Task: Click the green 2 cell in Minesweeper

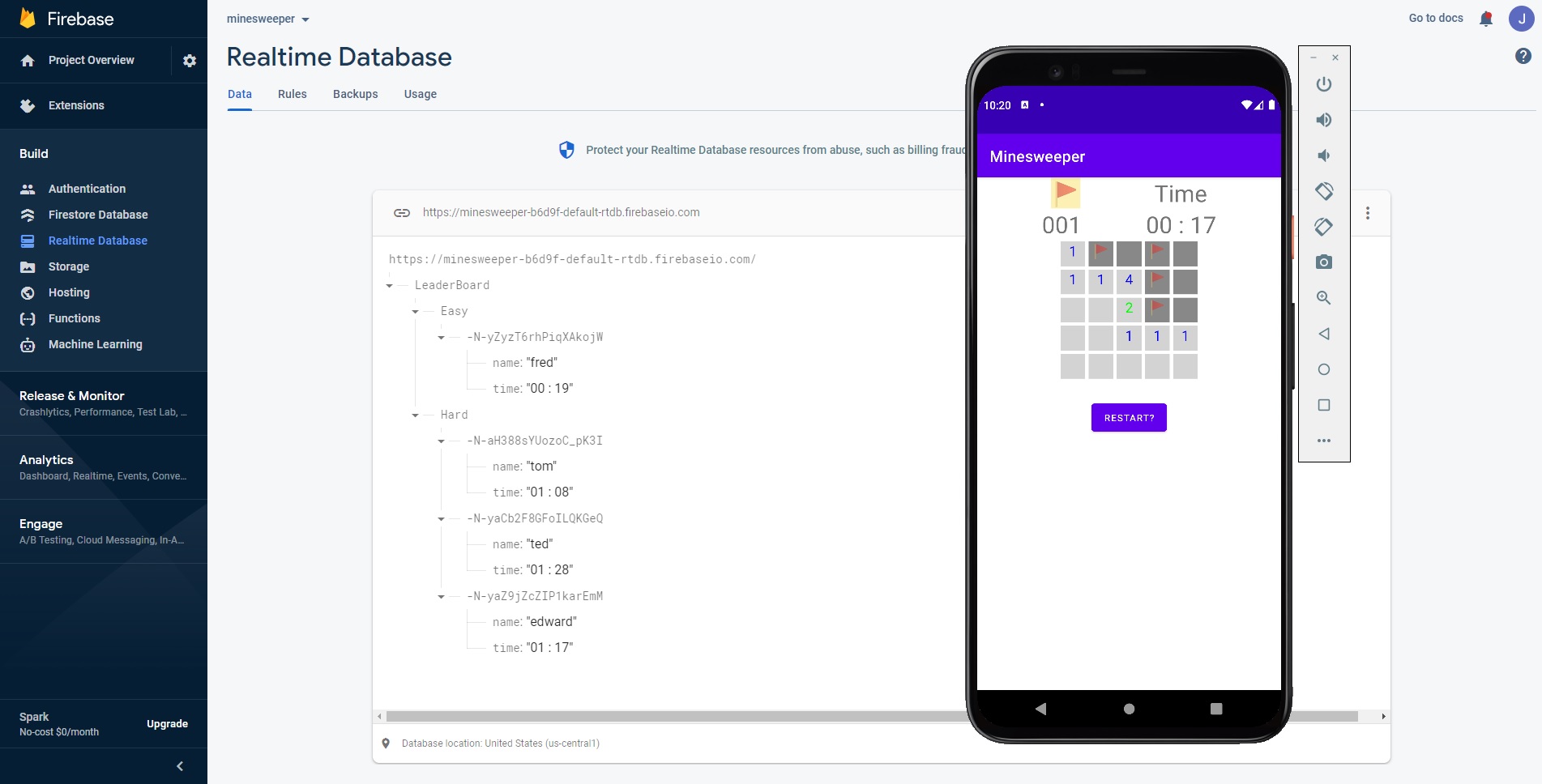Action: point(1129,309)
